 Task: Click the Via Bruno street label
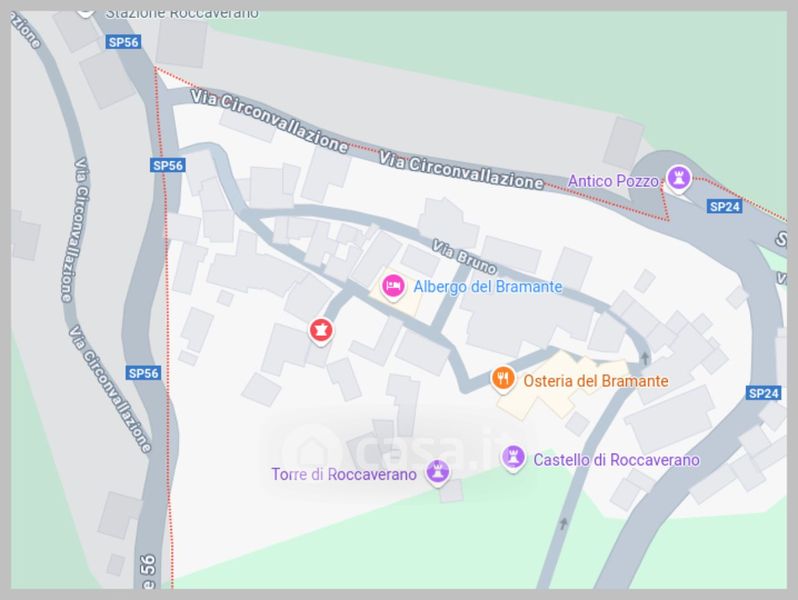click(464, 257)
